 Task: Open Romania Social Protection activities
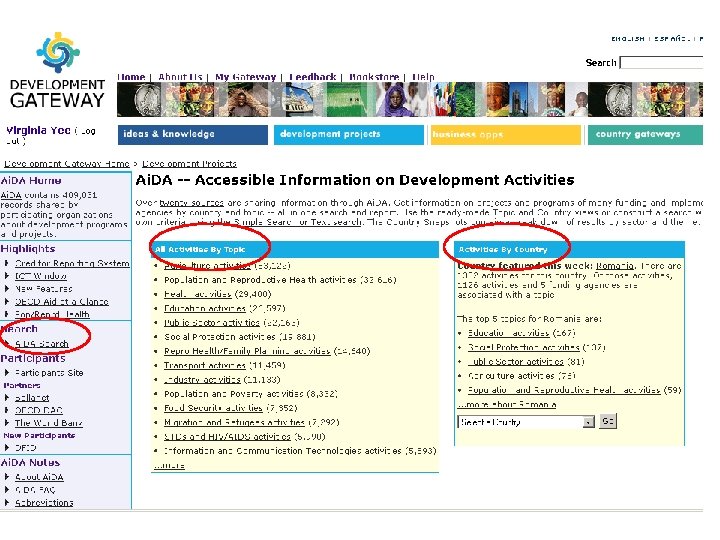pos(523,347)
